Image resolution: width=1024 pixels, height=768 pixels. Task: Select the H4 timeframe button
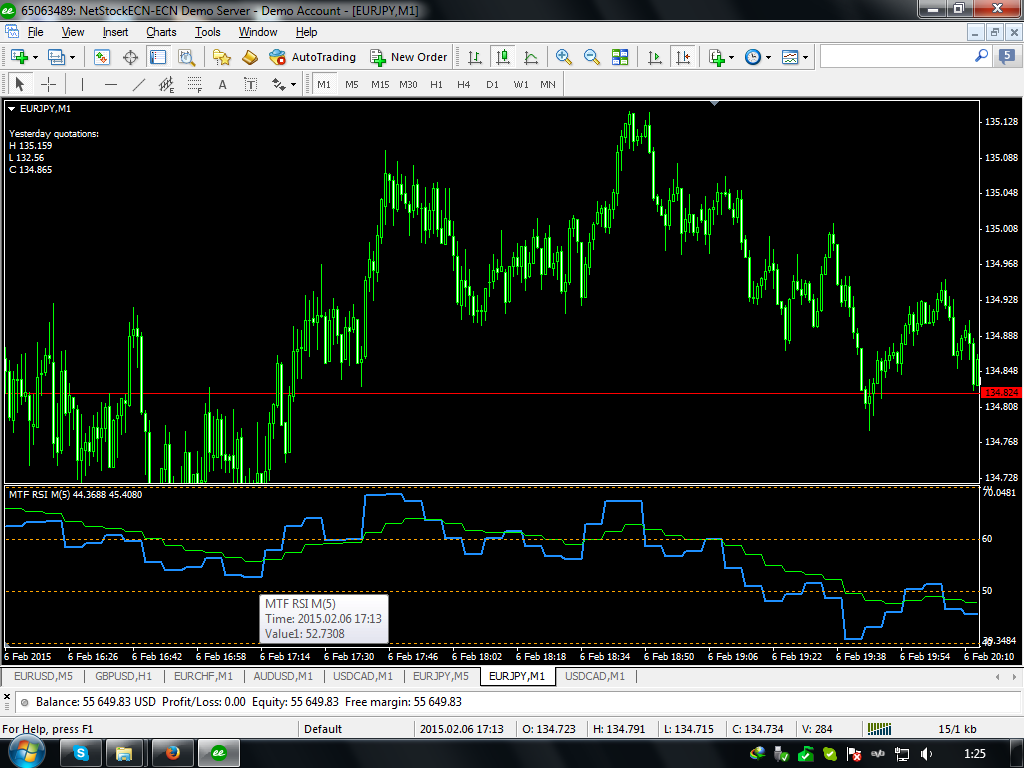click(464, 85)
